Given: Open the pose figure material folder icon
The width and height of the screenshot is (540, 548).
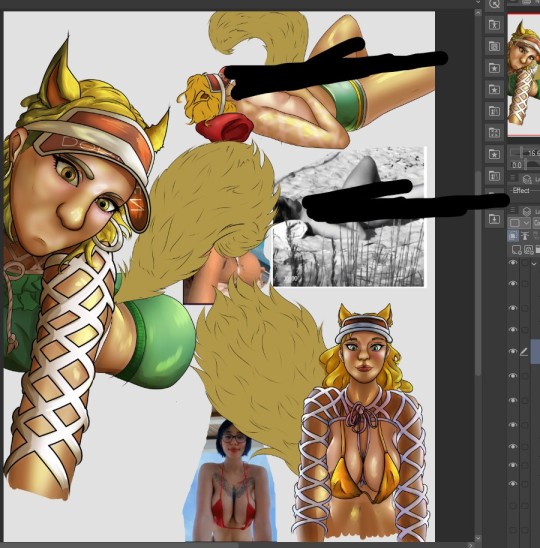Looking at the screenshot, I should point(494,25).
